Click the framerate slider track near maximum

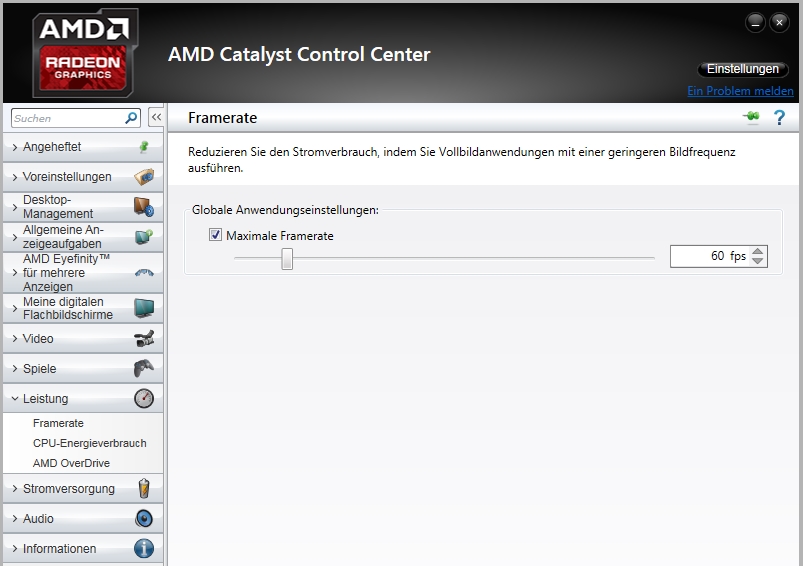coord(648,258)
